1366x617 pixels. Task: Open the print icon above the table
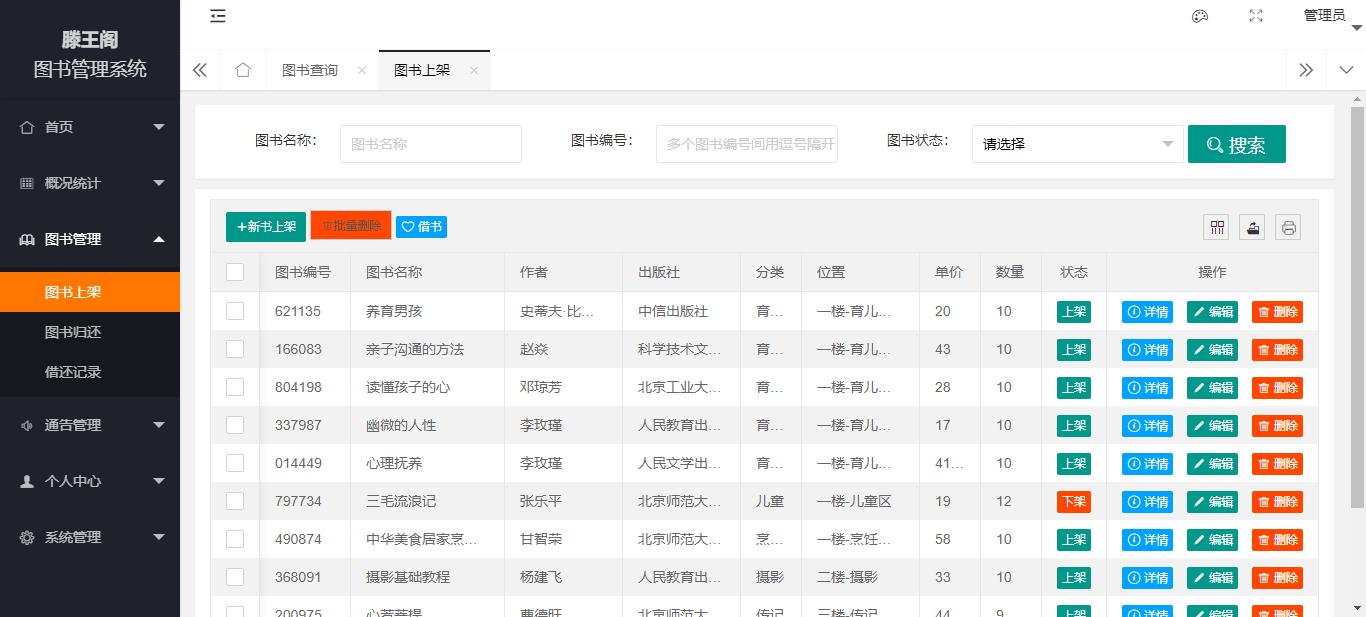pyautogui.click(x=1288, y=227)
